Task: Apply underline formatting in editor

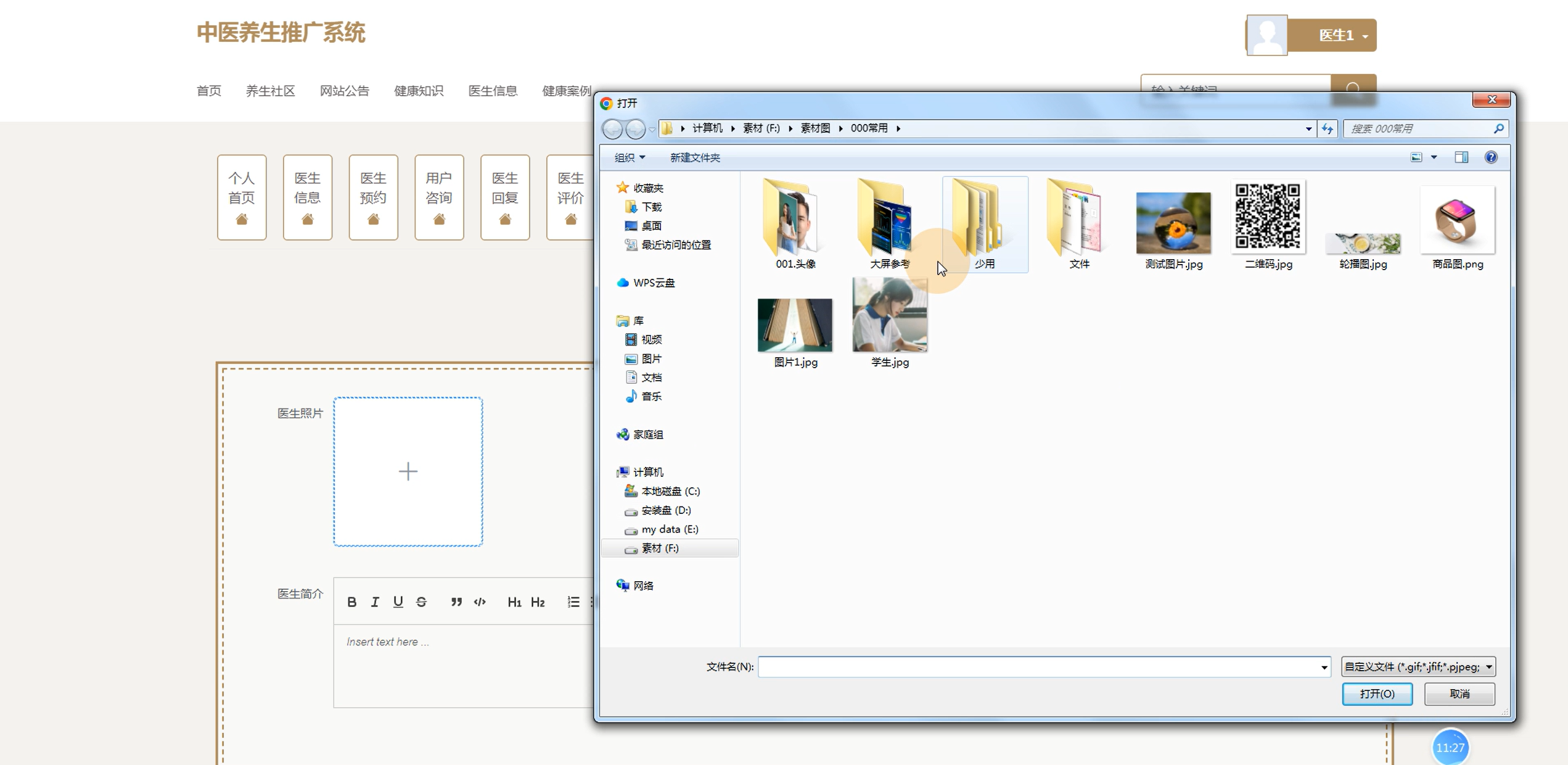Action: pyautogui.click(x=398, y=602)
